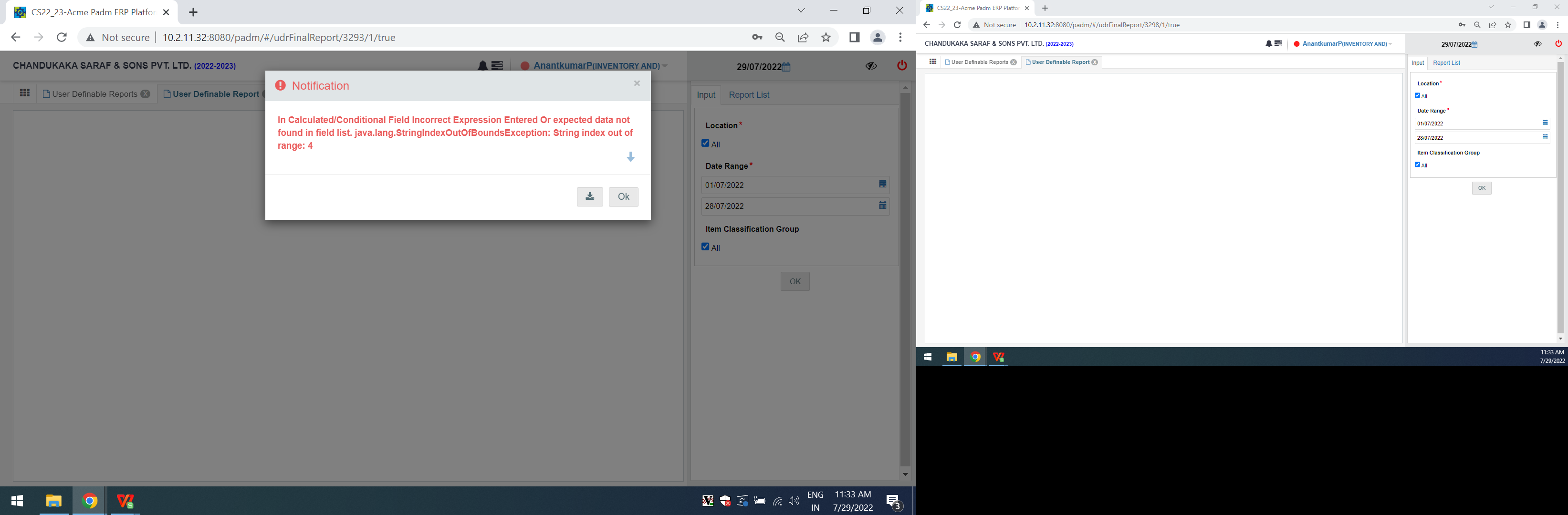Viewport: 1568px width, 515px height.
Task: Select Report List tab in 3298 window
Action: pyautogui.click(x=1446, y=62)
